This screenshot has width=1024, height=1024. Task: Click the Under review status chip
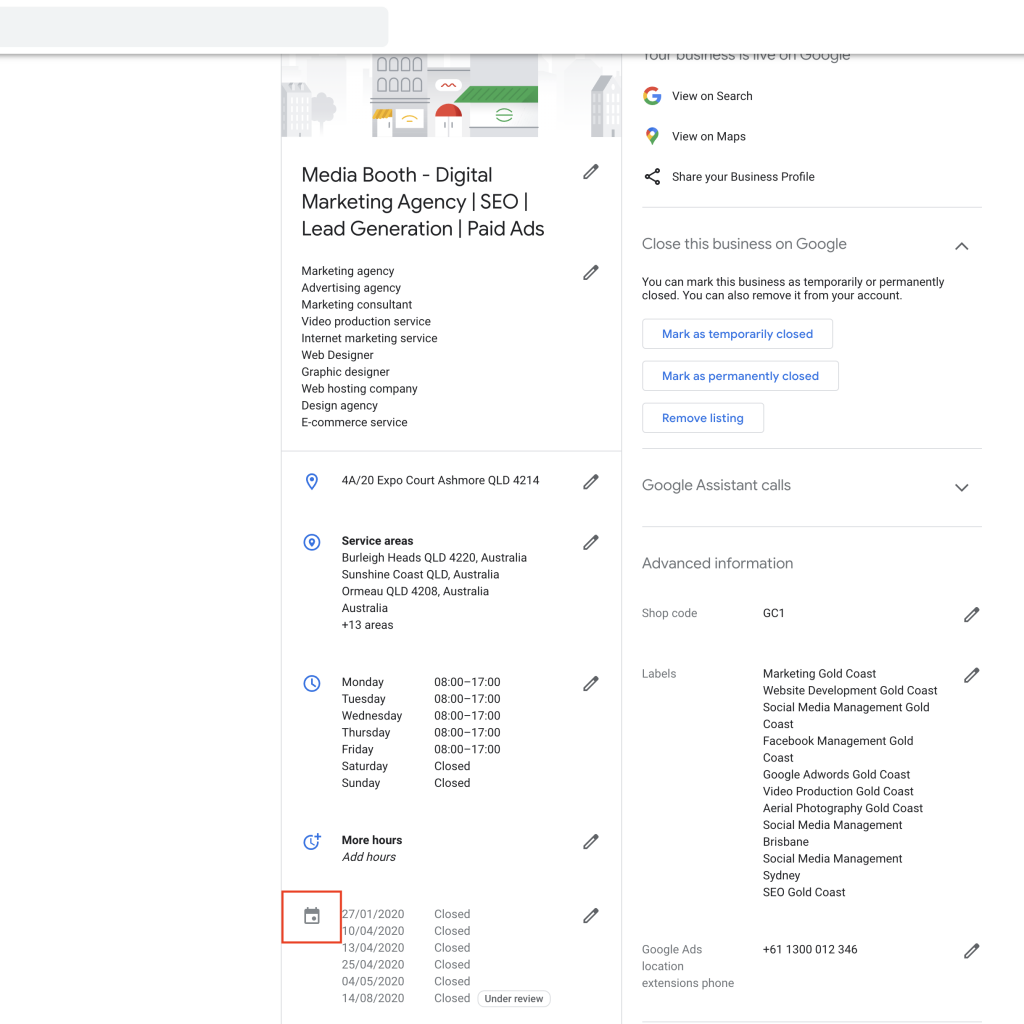point(513,998)
